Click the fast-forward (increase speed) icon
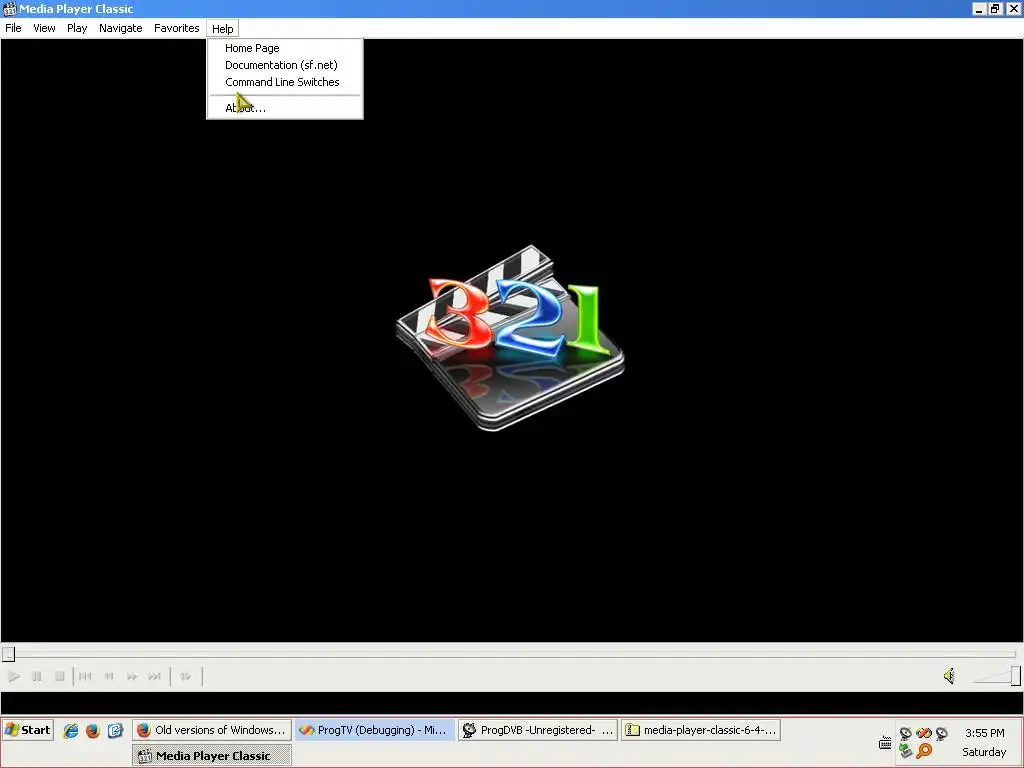The image size is (1024, 768). (132, 677)
